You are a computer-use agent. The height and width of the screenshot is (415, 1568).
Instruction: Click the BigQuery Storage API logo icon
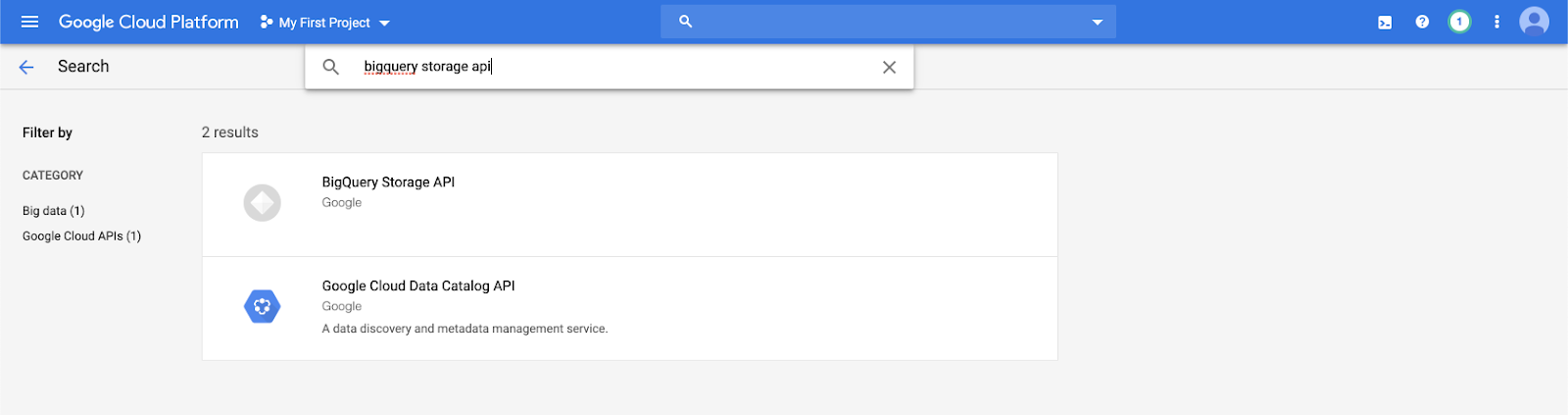pyautogui.click(x=262, y=203)
